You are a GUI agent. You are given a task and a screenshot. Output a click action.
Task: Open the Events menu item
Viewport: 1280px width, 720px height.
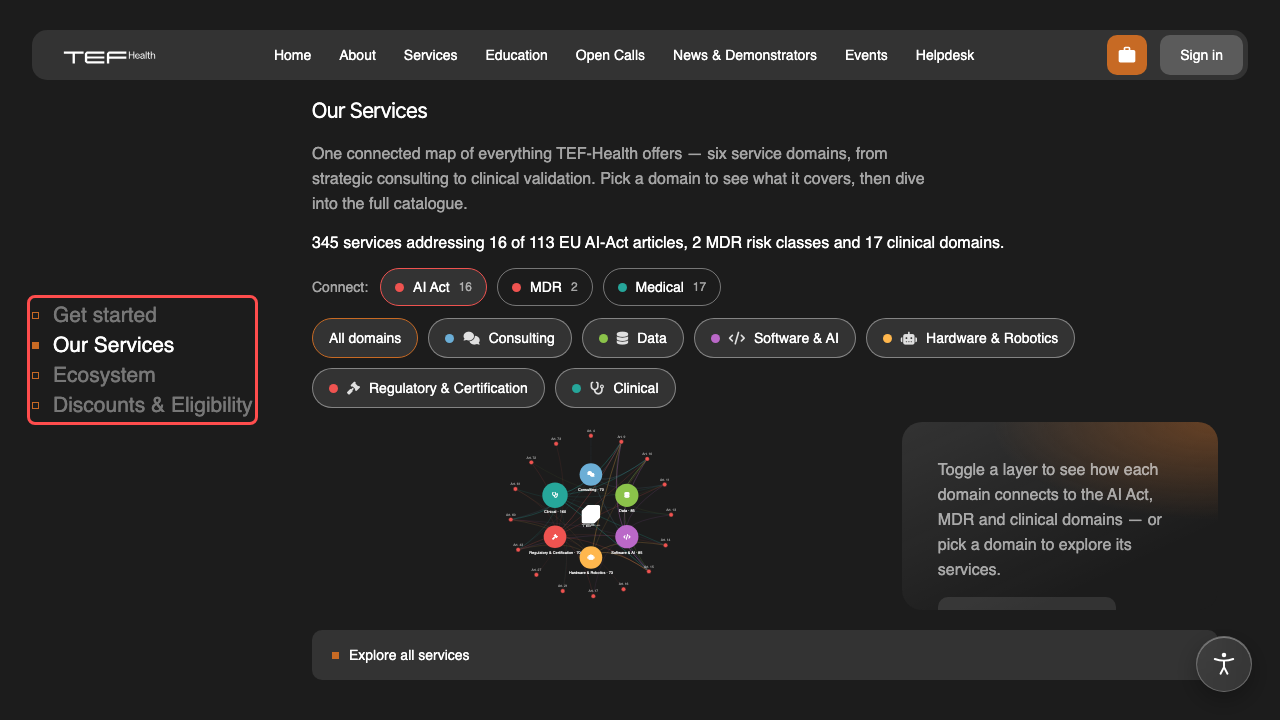tap(866, 55)
